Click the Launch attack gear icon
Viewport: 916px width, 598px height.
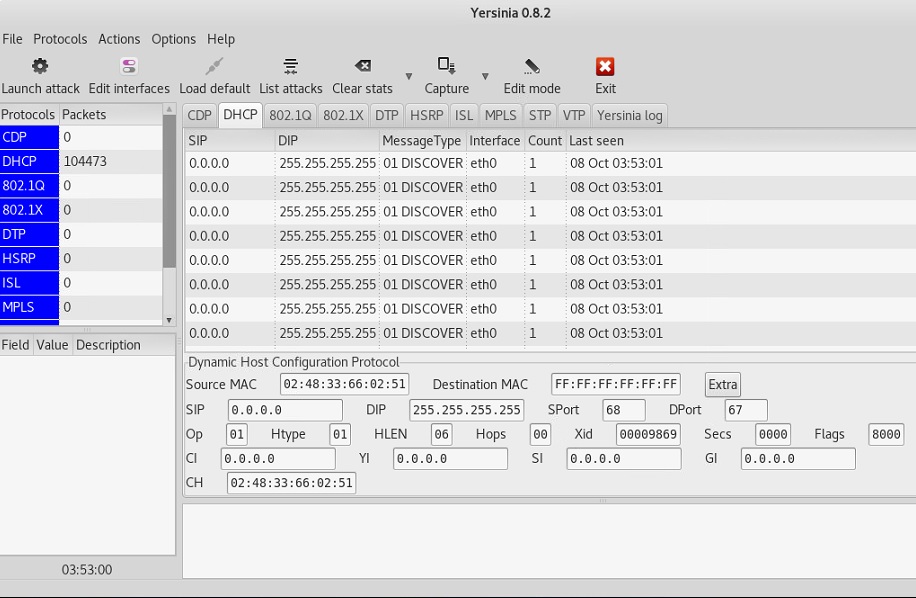tap(39, 64)
